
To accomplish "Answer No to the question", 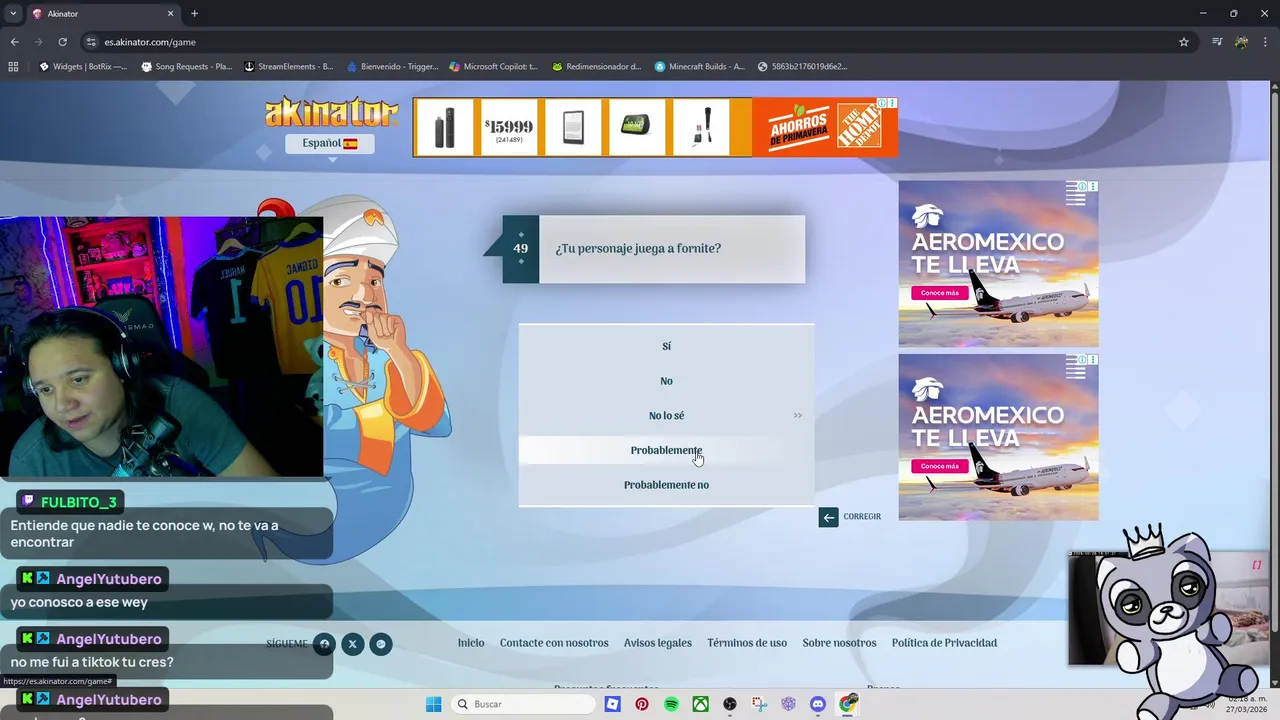I will pyautogui.click(x=666, y=381).
